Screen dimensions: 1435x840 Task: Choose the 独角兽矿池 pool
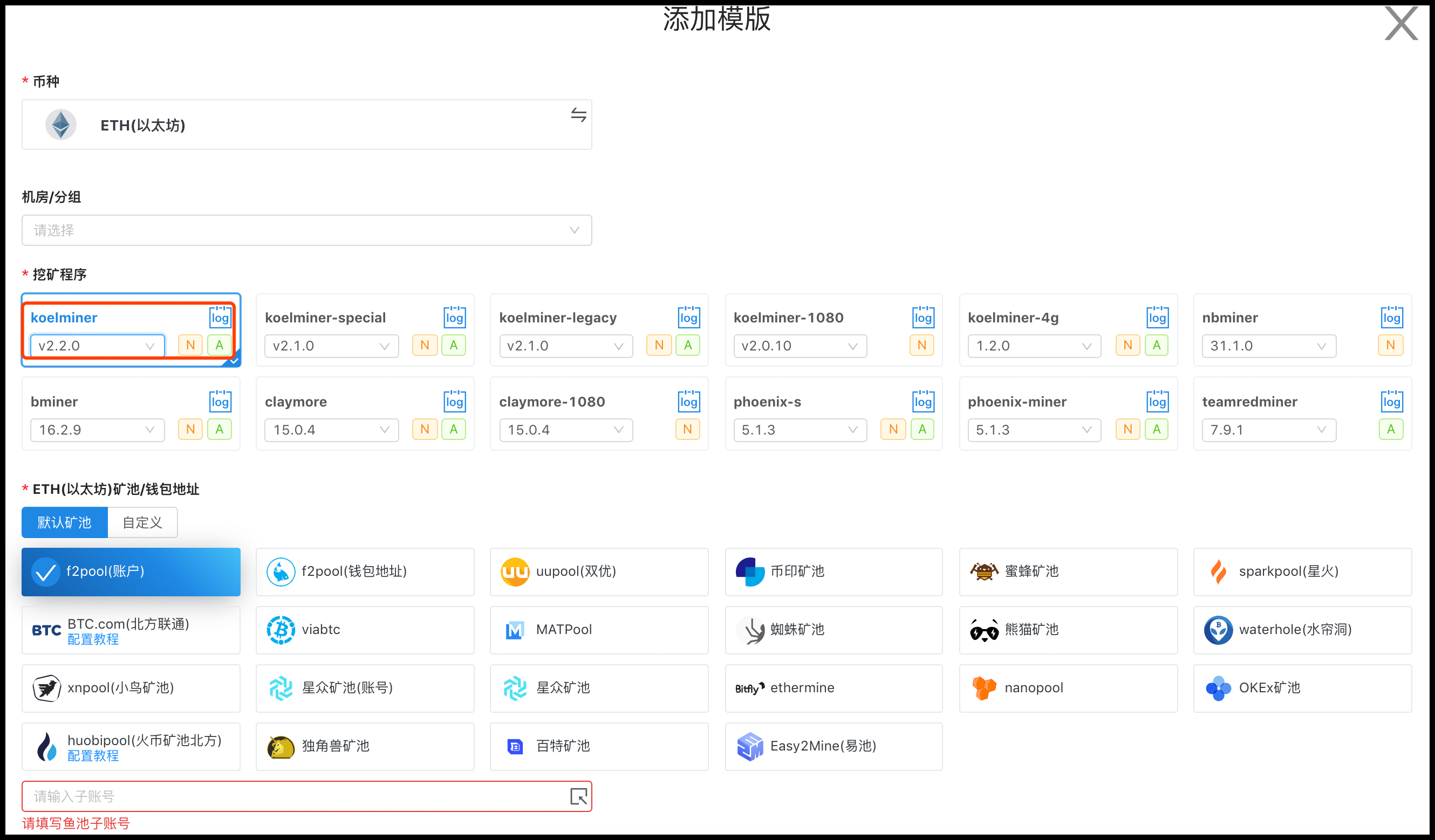point(365,747)
